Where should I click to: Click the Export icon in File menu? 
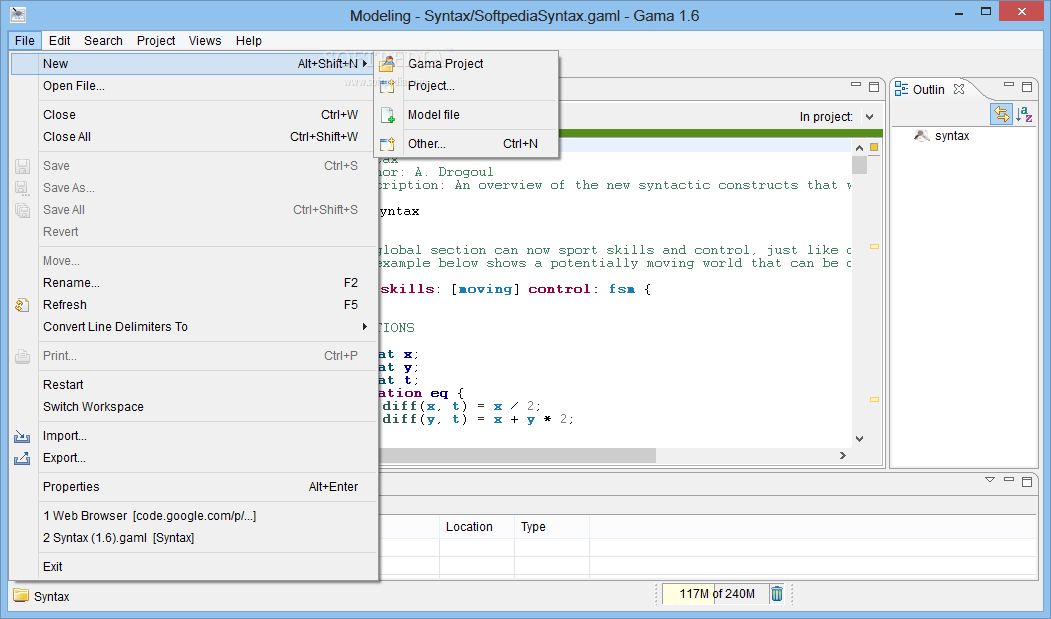click(22, 458)
